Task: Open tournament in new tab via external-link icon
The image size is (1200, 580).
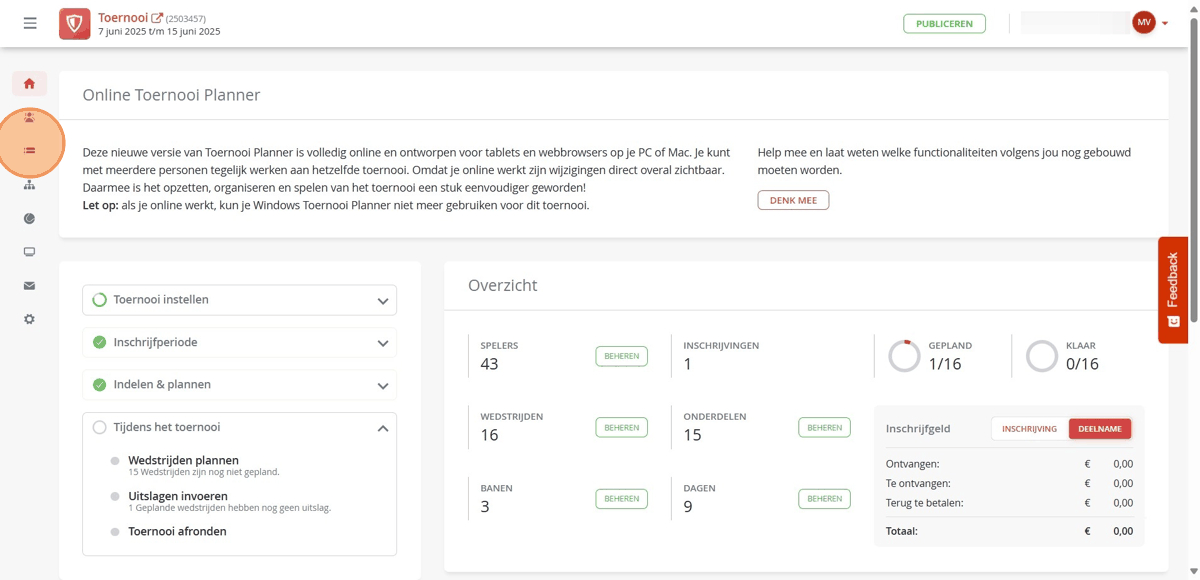Action: [x=157, y=18]
